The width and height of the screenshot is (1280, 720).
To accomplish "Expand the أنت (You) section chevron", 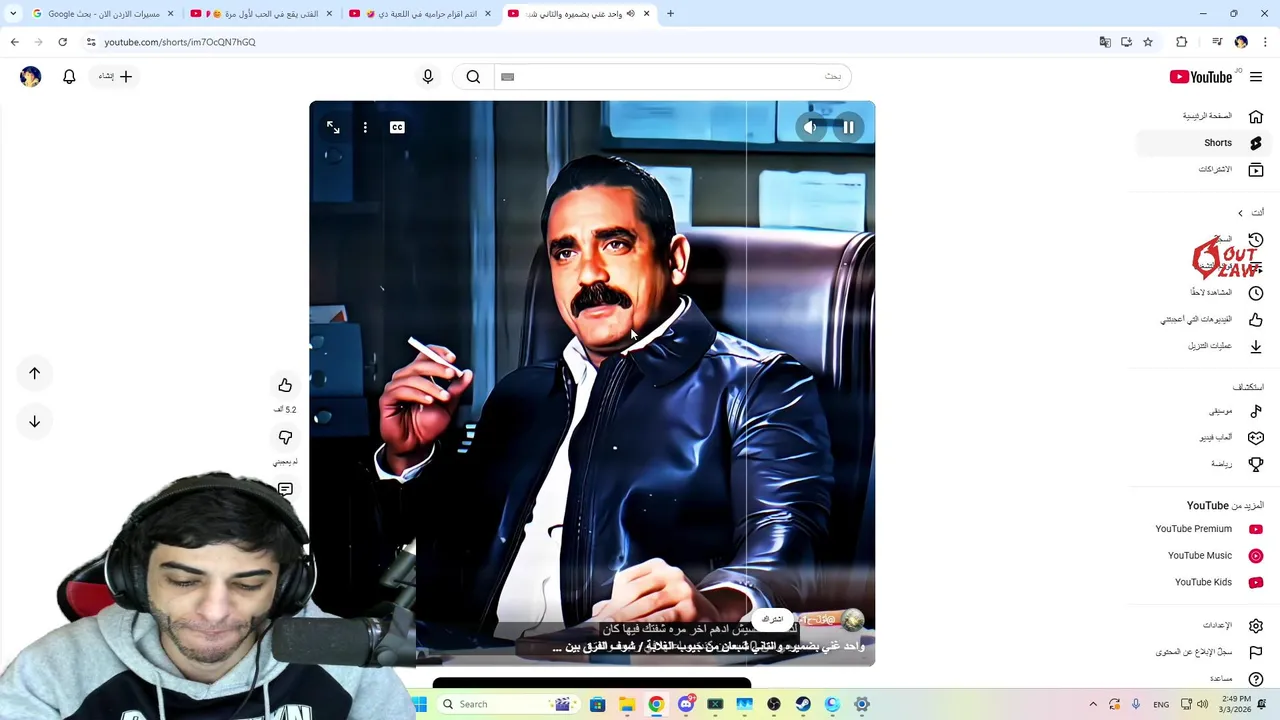I will click(x=1241, y=213).
